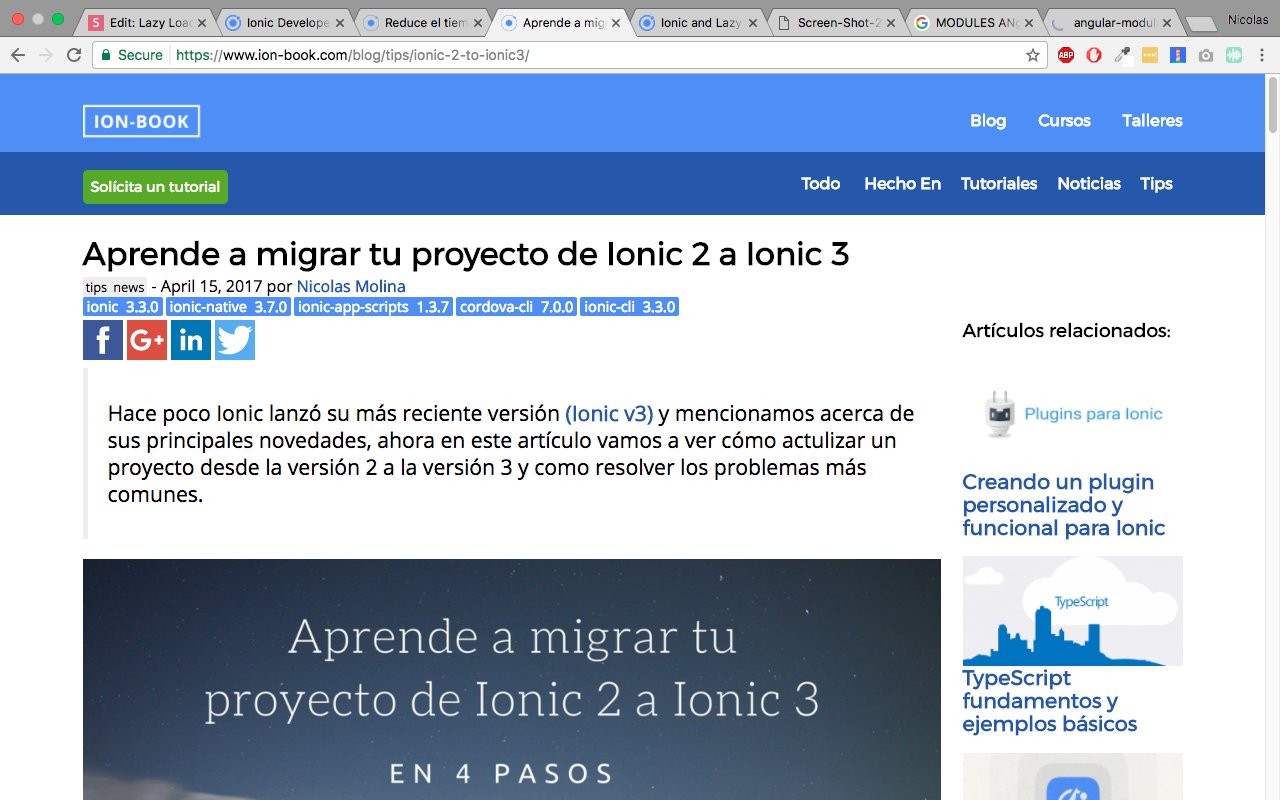1280x800 pixels.
Task: Select the Tutoriales category
Action: 999,184
